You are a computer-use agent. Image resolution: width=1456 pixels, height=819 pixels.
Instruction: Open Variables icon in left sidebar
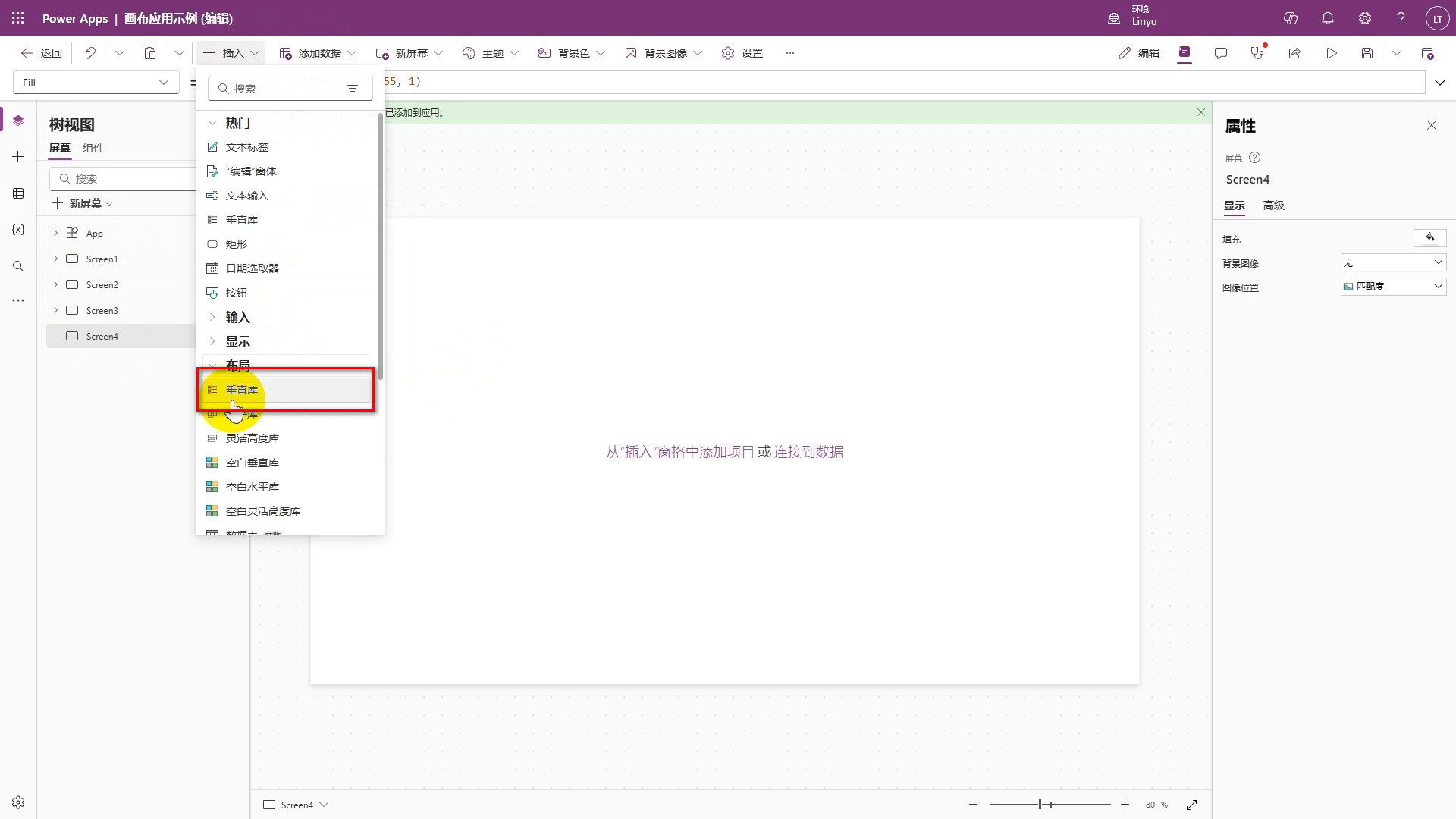pyautogui.click(x=18, y=229)
